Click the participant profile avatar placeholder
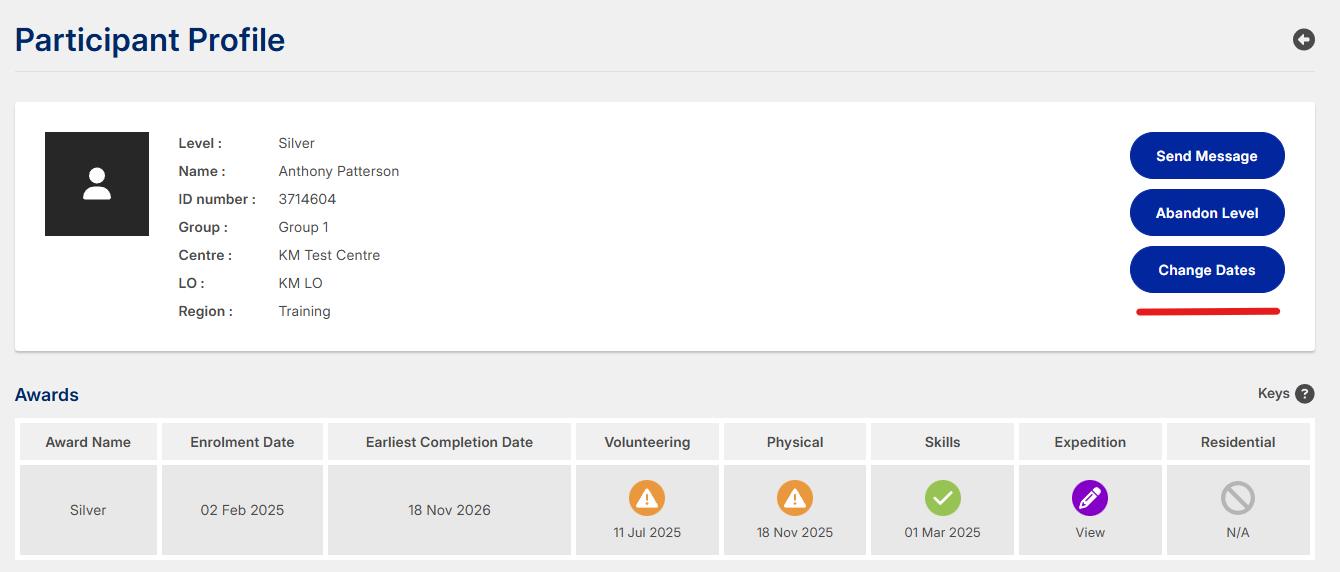The height and width of the screenshot is (572, 1340). (97, 184)
